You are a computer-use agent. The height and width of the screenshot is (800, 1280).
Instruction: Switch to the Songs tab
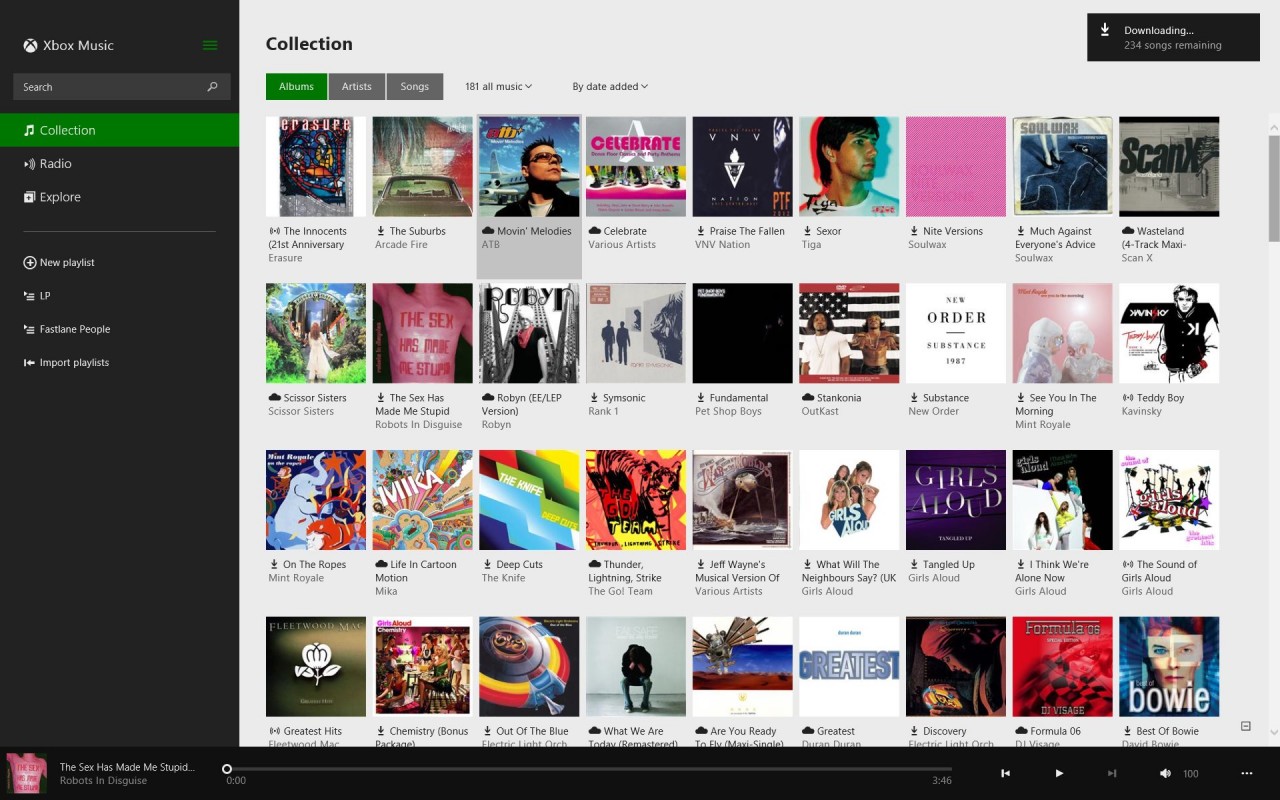pos(415,86)
